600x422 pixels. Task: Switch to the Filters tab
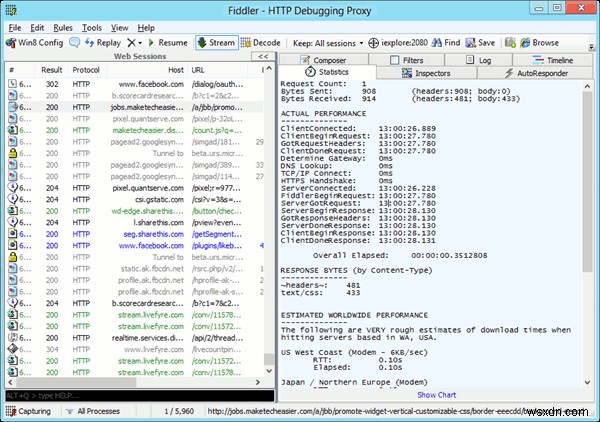406,60
